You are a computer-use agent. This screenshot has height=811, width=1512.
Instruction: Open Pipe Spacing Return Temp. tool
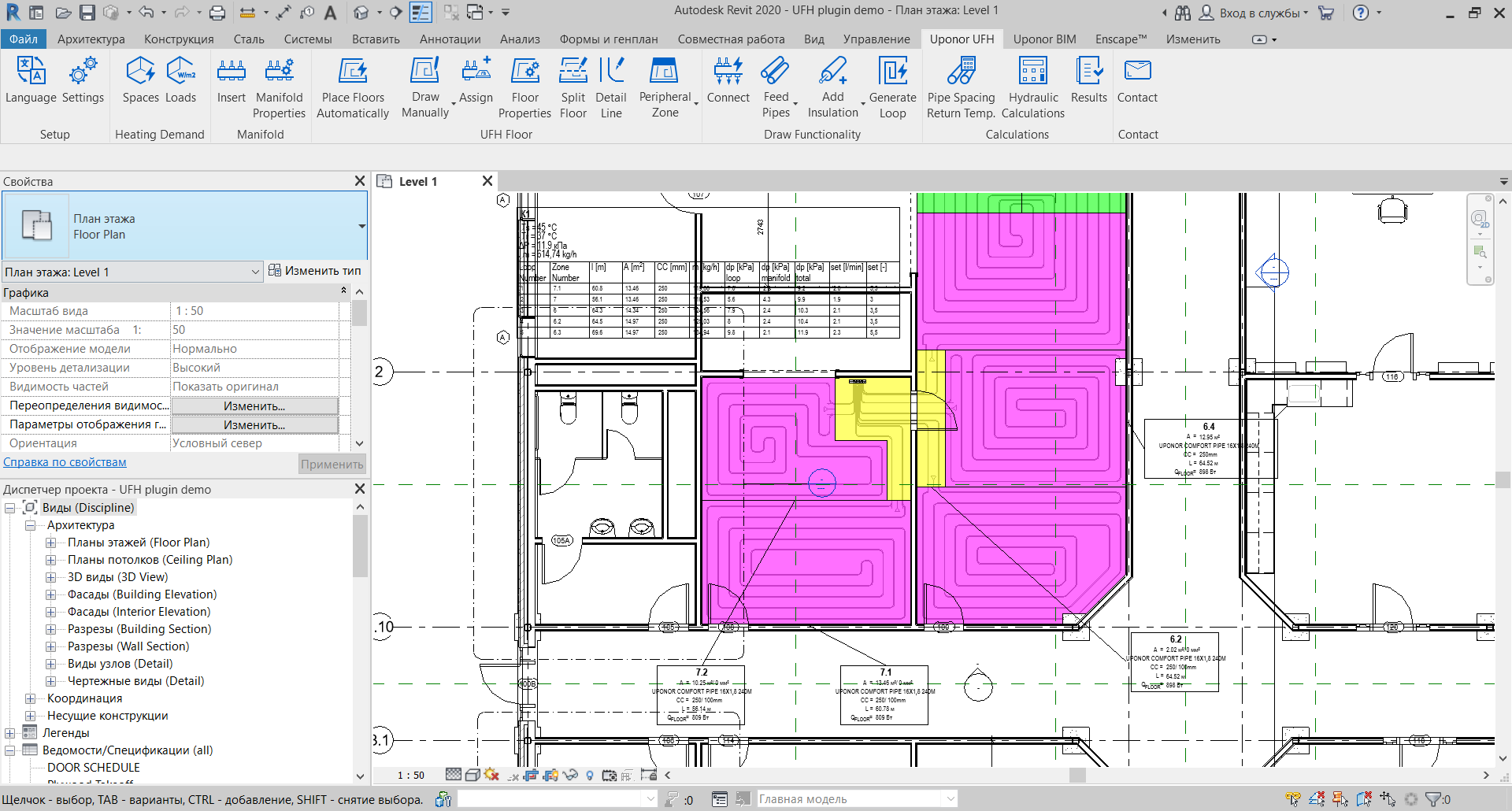[x=962, y=88]
